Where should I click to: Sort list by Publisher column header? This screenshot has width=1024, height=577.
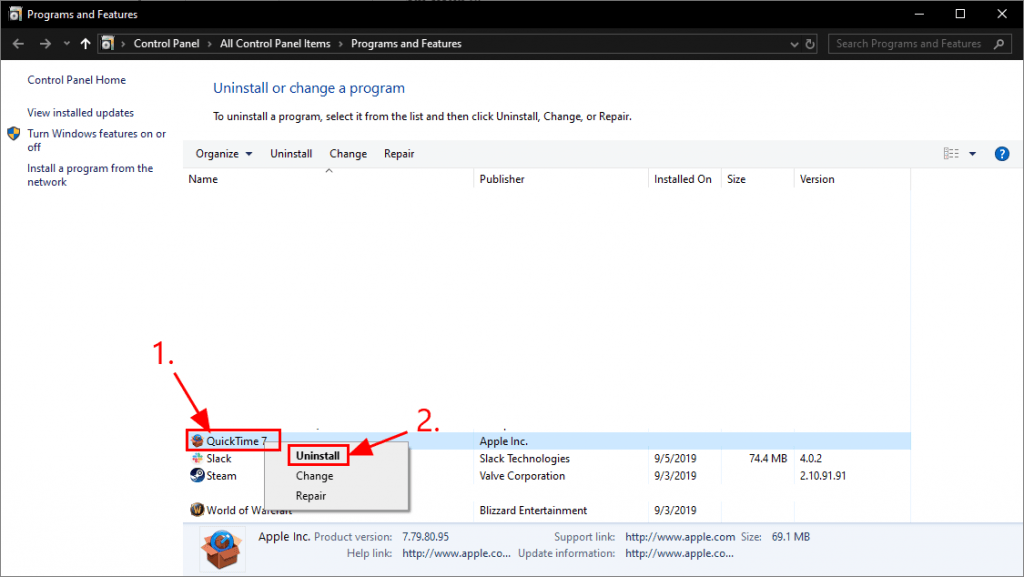click(x=502, y=180)
